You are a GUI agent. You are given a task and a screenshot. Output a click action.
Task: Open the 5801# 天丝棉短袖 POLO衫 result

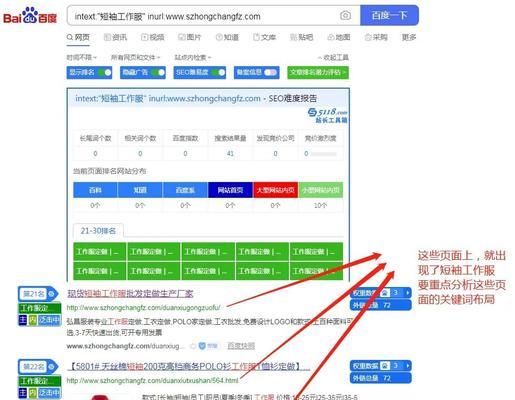click(189, 366)
